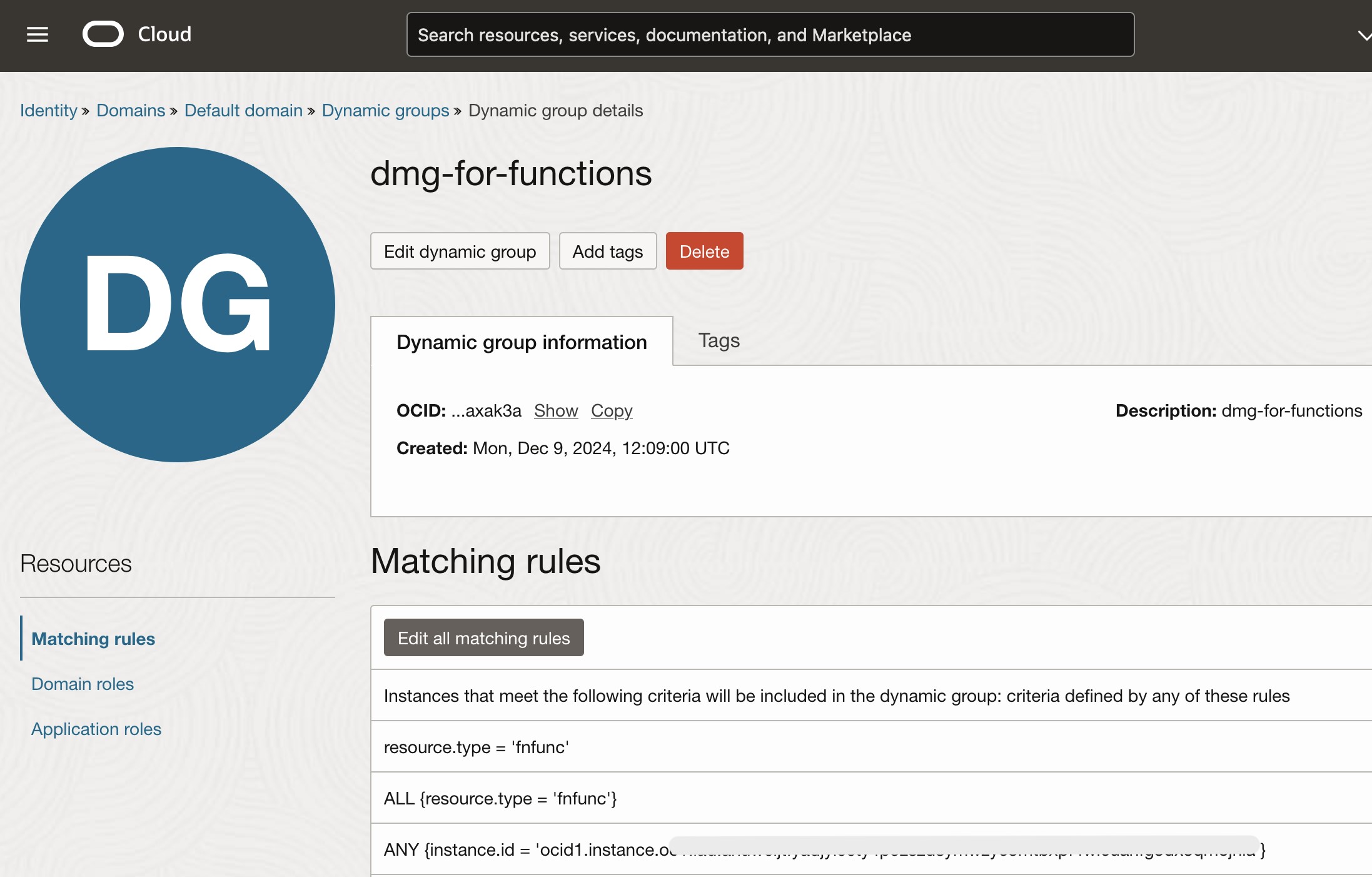Select Dynamic group information tab
The width and height of the screenshot is (1372, 877).
point(522,342)
